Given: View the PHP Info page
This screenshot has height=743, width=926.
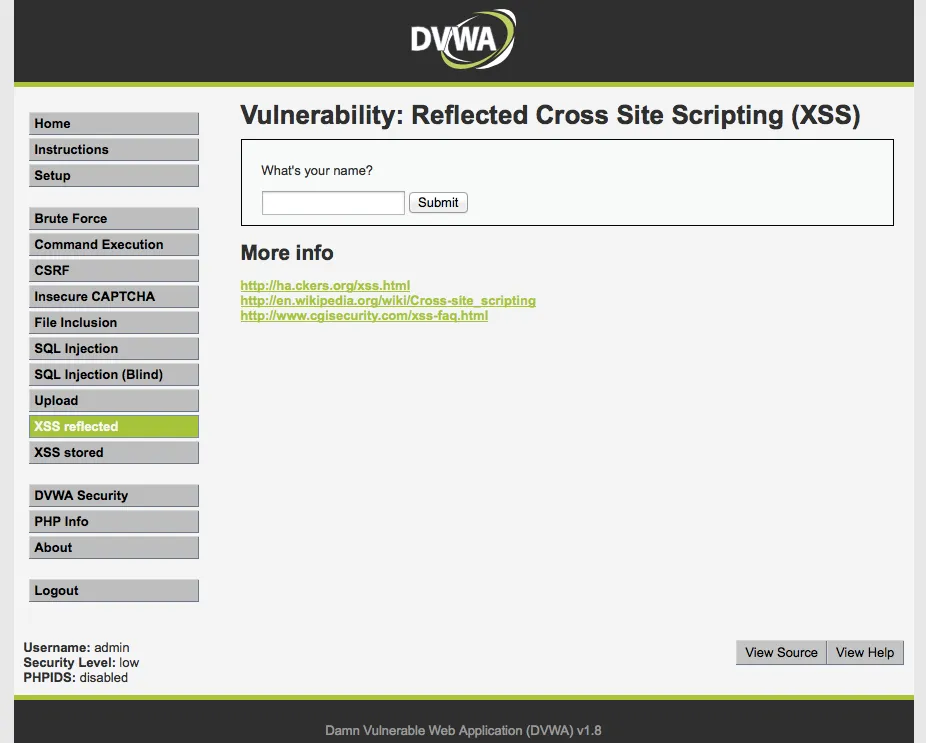Looking at the screenshot, I should pyautogui.click(x=113, y=521).
